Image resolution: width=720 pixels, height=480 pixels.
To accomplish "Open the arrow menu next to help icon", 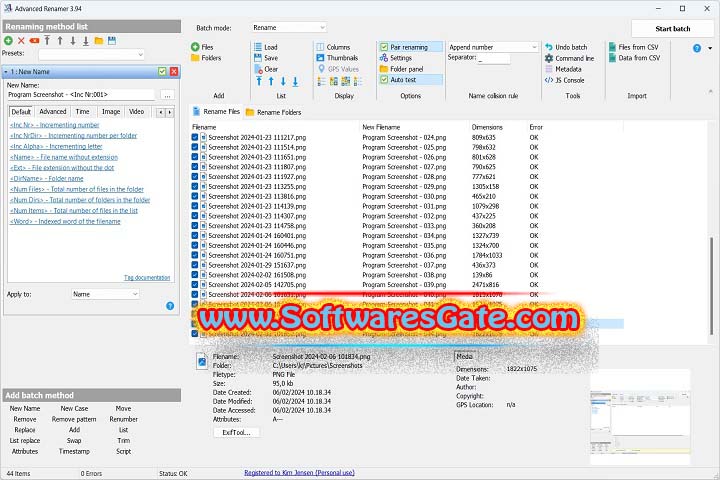I will pyautogui.click(x=710, y=48).
